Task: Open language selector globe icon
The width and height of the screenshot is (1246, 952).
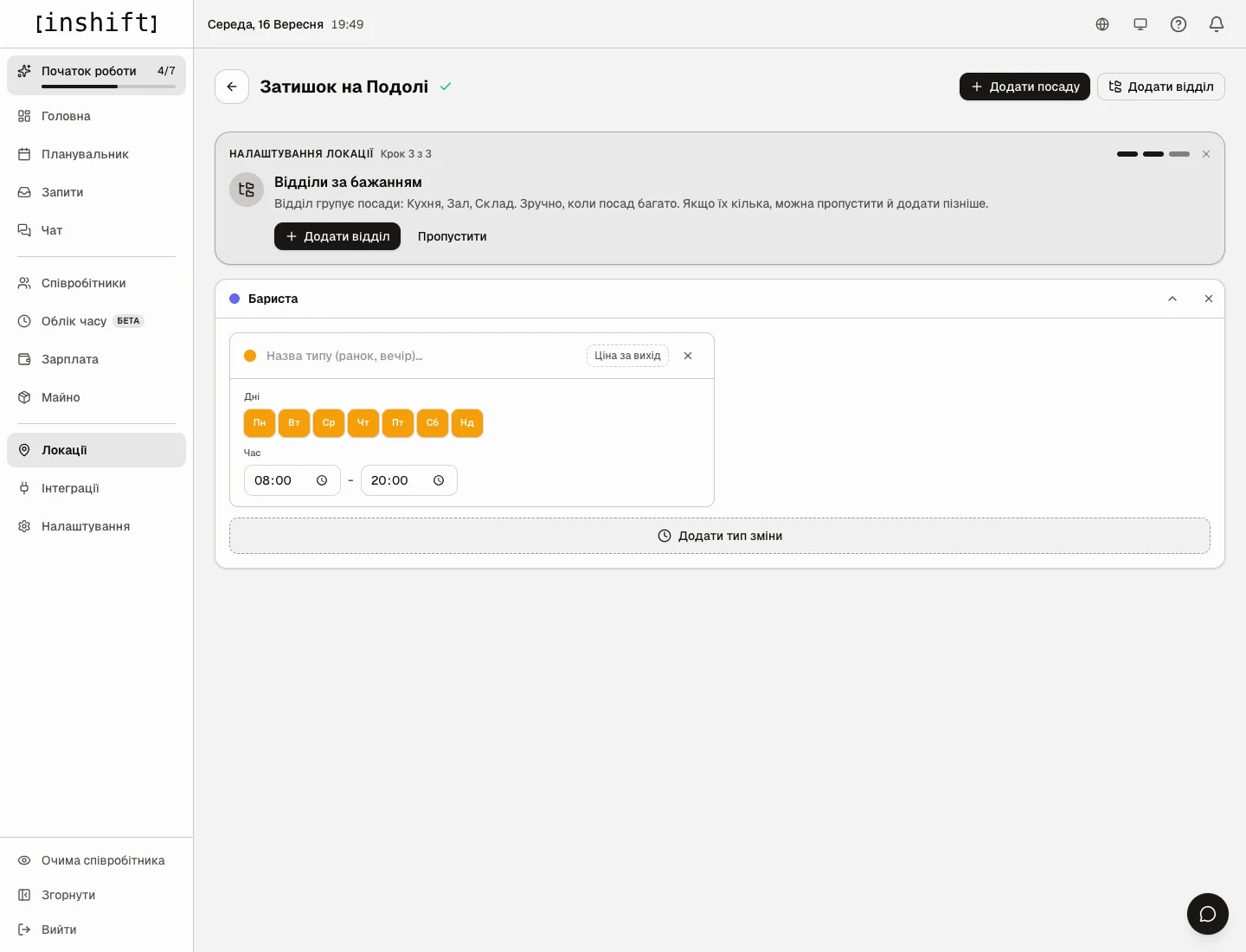Action: [x=1102, y=24]
